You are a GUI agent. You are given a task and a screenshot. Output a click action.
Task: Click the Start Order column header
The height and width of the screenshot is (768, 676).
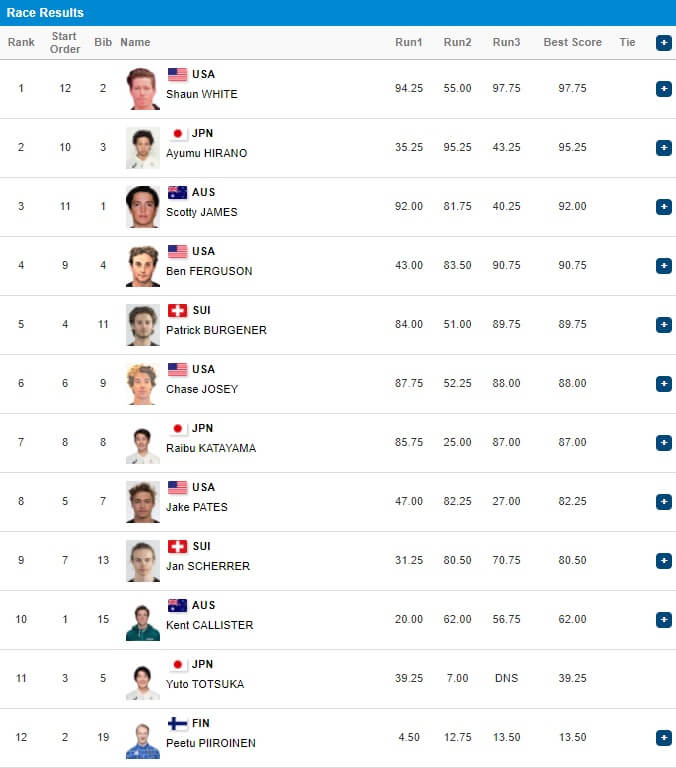tap(65, 42)
